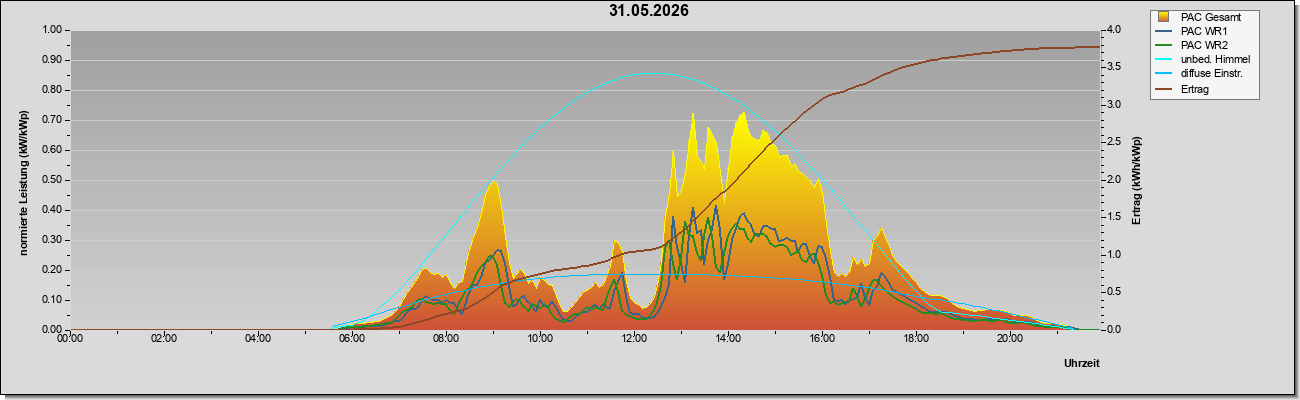The height and width of the screenshot is (400, 1300).
Task: Click the Ertrag (kWh/kWp) right axis label
Action: pos(1137,179)
